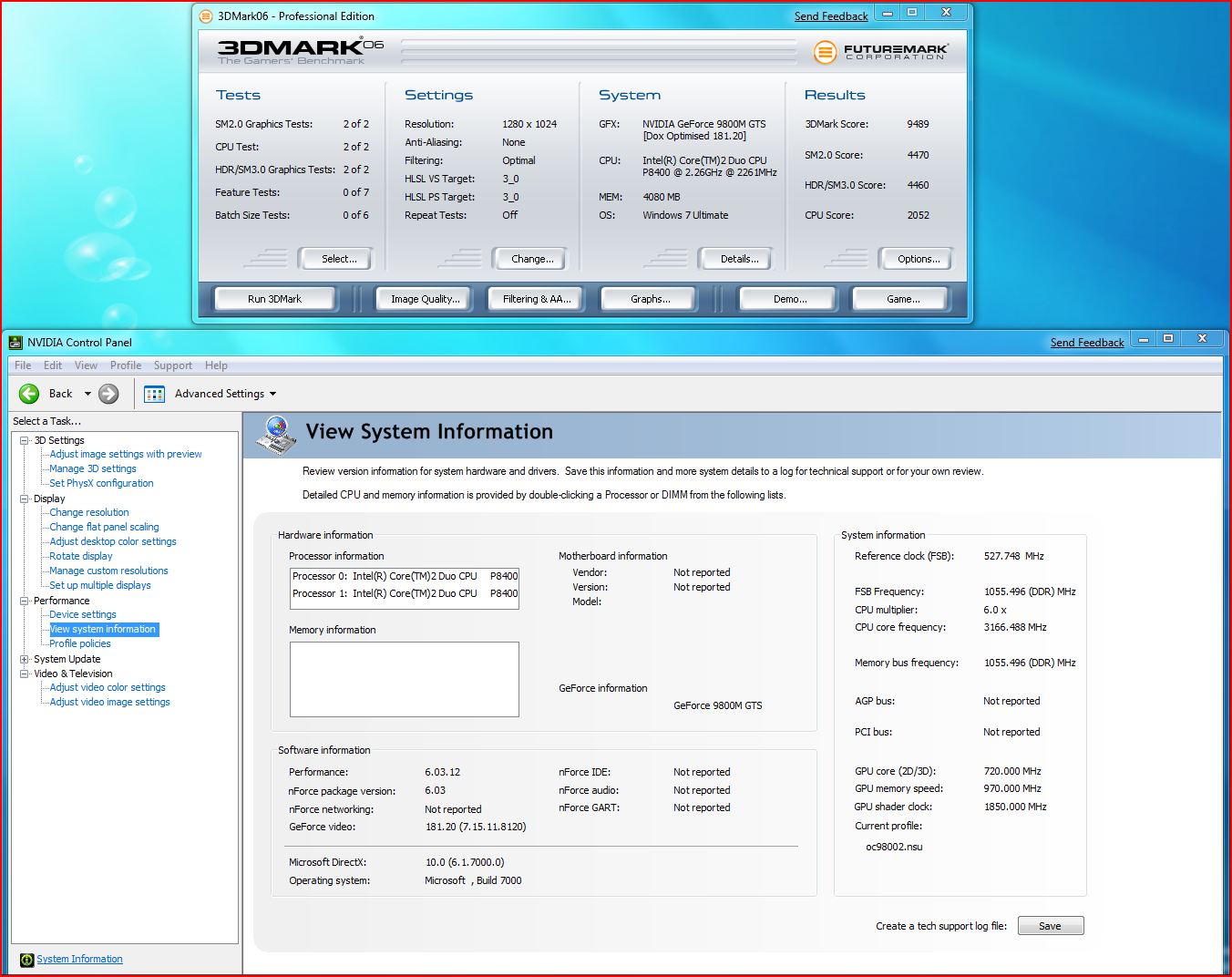The image size is (1232, 977).
Task: Select Change flat panel scaling
Action: click(104, 527)
